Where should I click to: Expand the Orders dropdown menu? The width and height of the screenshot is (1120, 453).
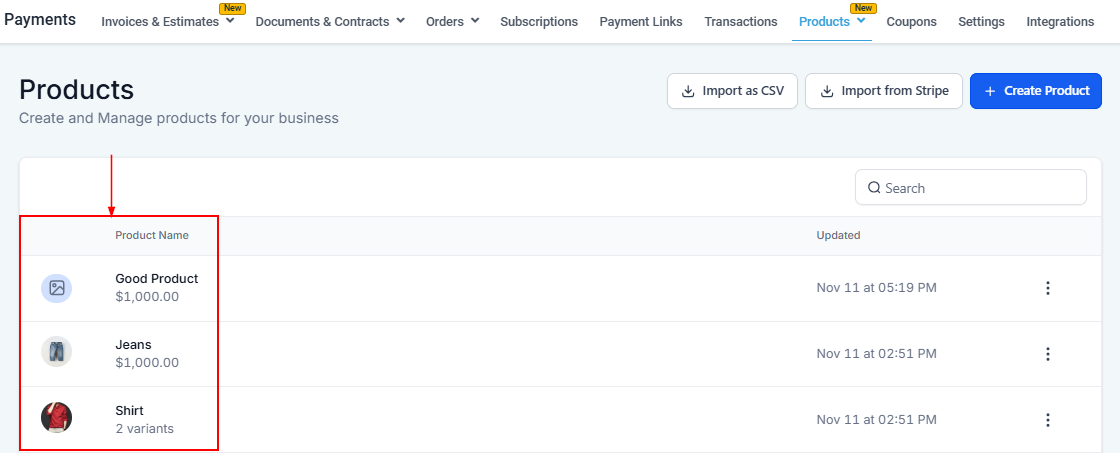(x=474, y=21)
